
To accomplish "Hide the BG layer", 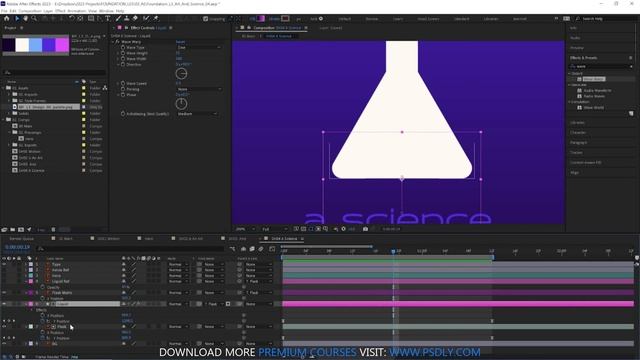I will pos(4,344).
